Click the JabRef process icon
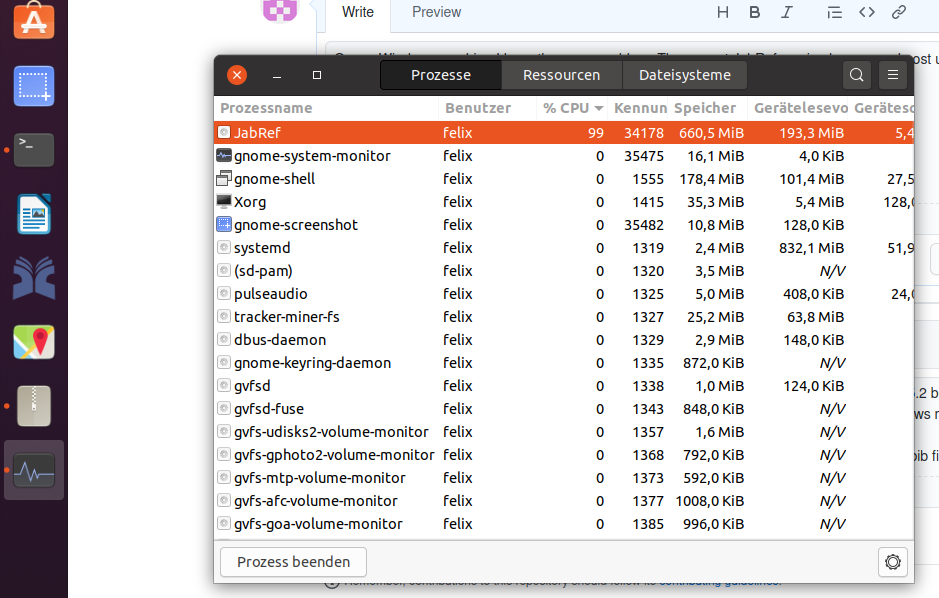This screenshot has width=939, height=598. tap(223, 132)
